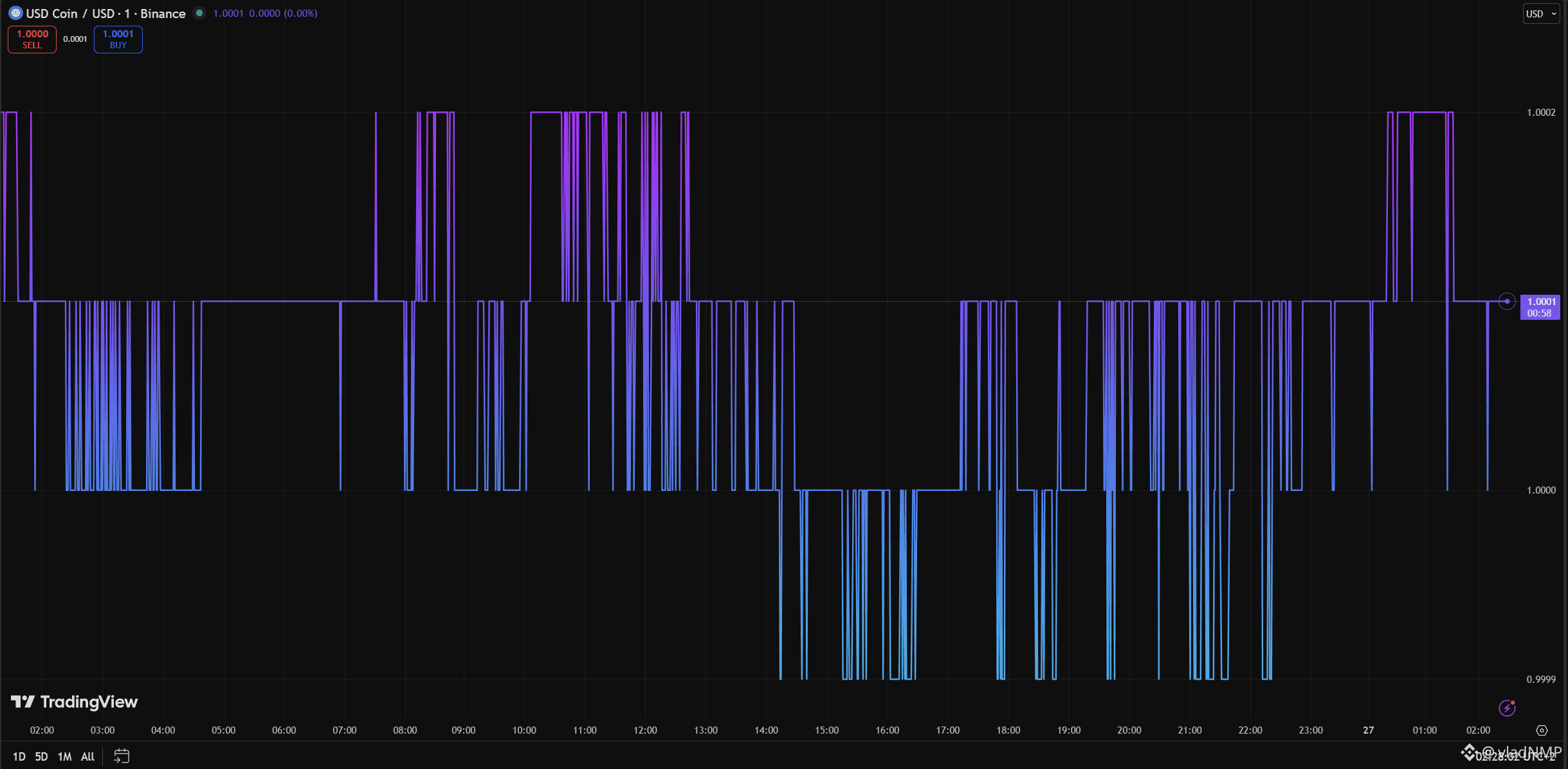This screenshot has width=1568, height=769.
Task: Click the USD Coin logo icon
Action: click(x=15, y=13)
